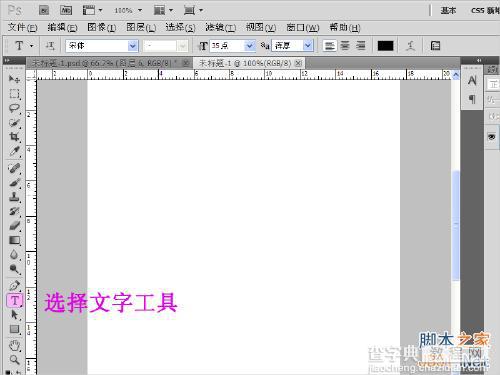Select the Gradient tool

(14, 240)
